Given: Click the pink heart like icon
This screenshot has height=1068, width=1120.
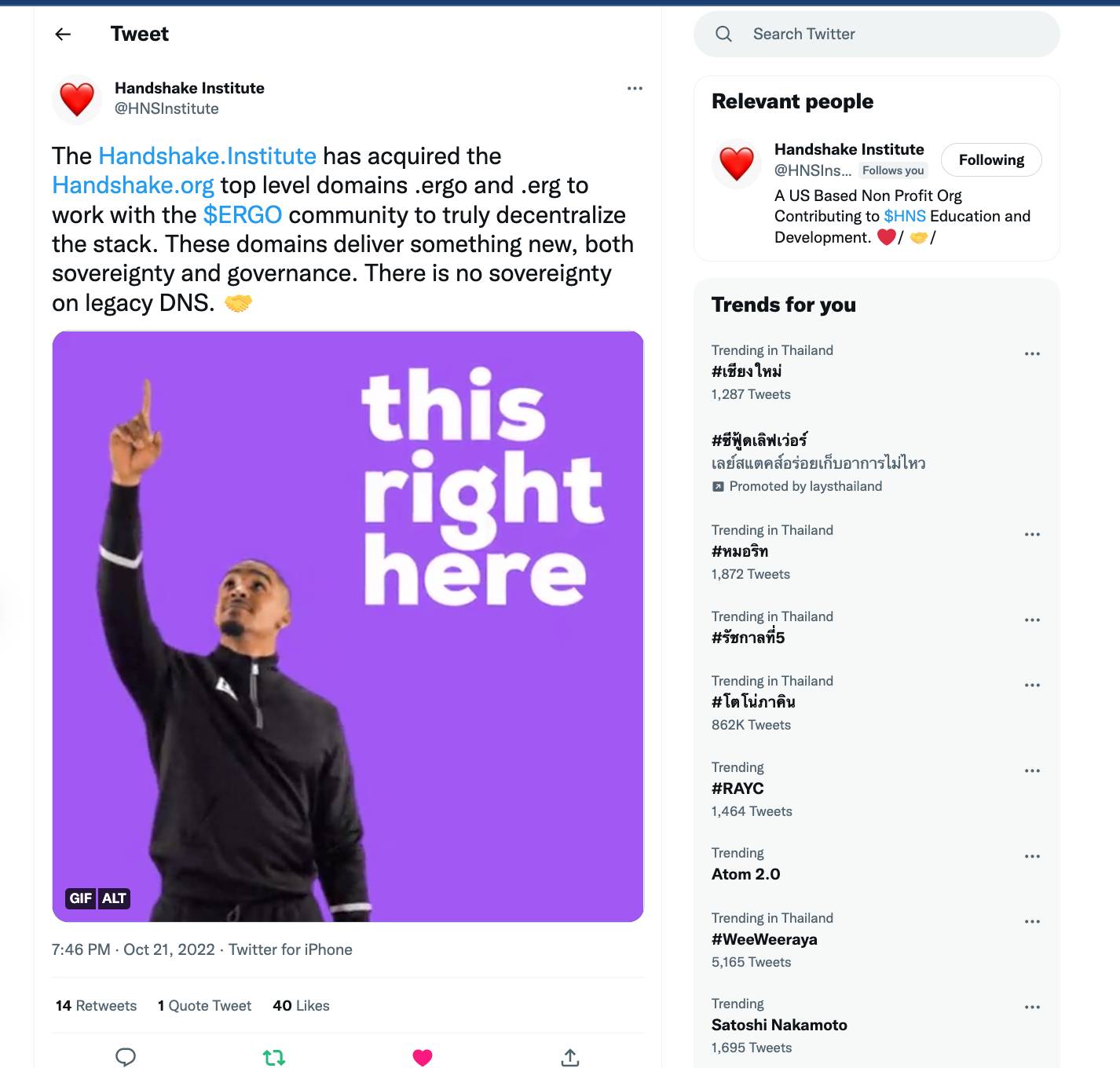Looking at the screenshot, I should point(423,1057).
